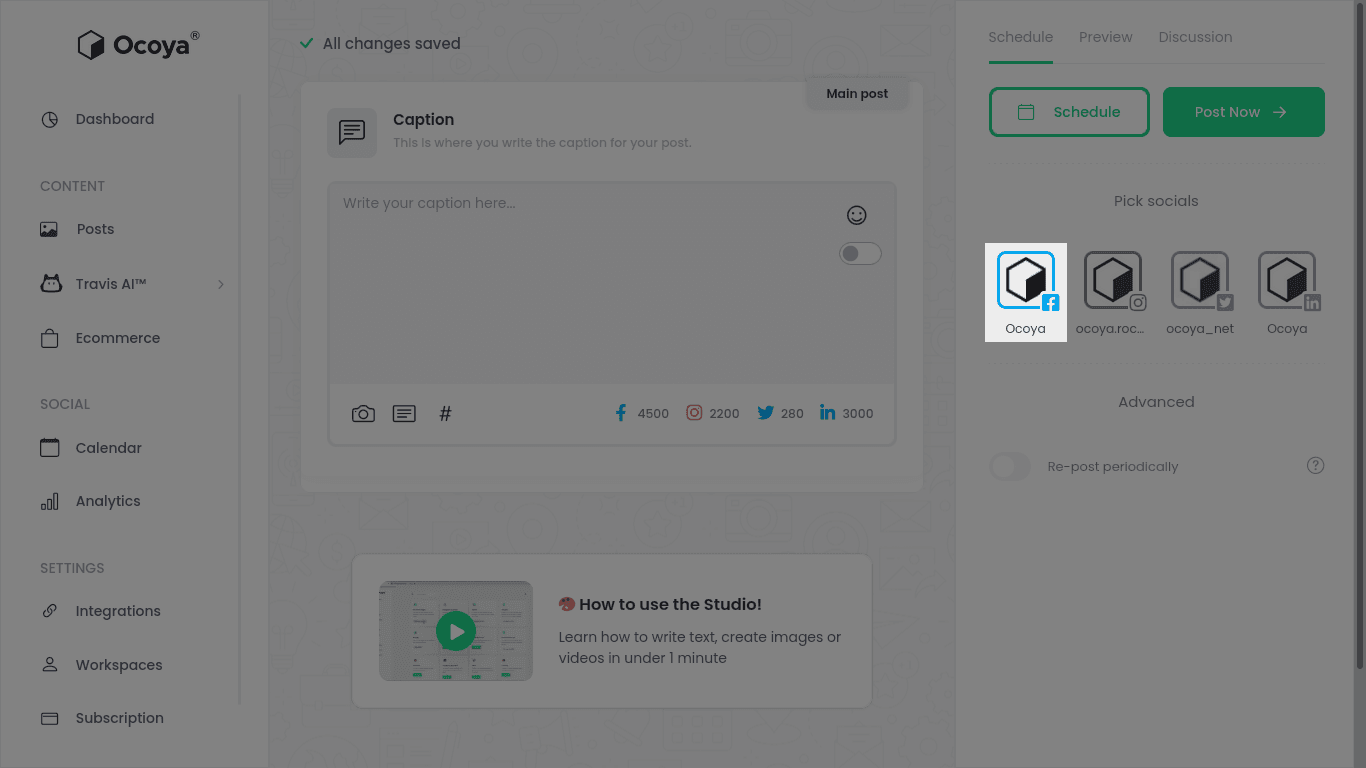Add a photo with the camera icon
Image resolution: width=1366 pixels, height=768 pixels.
point(363,413)
